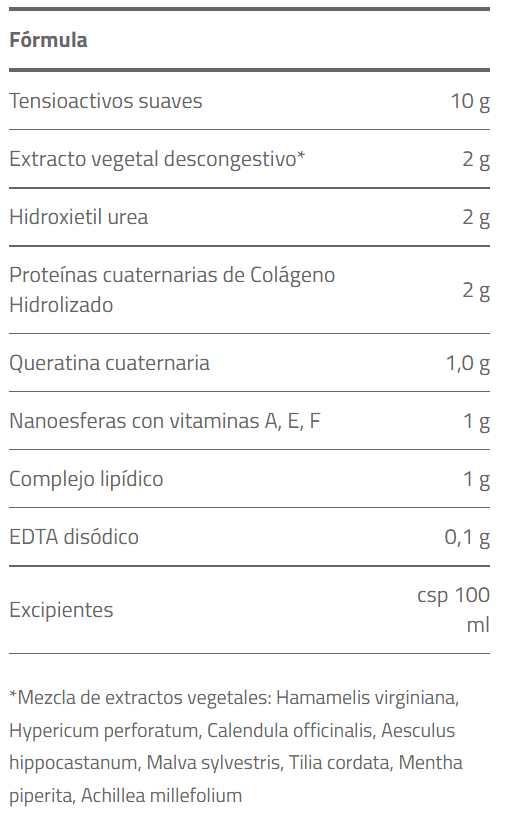Select Achillea millefolium text

tap(162, 796)
